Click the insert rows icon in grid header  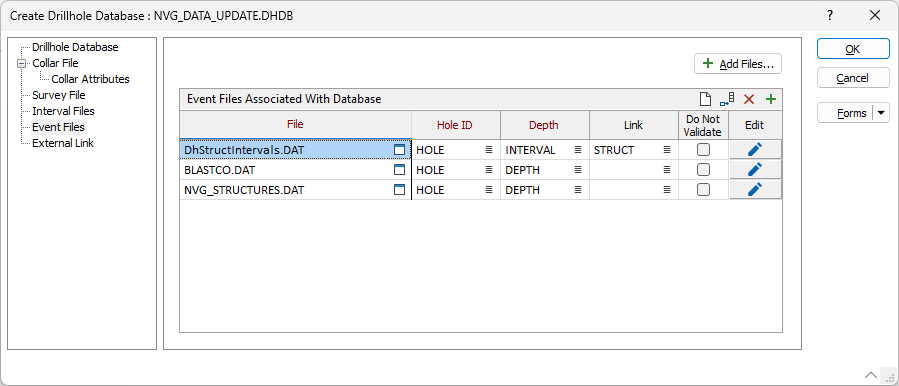[x=727, y=99]
